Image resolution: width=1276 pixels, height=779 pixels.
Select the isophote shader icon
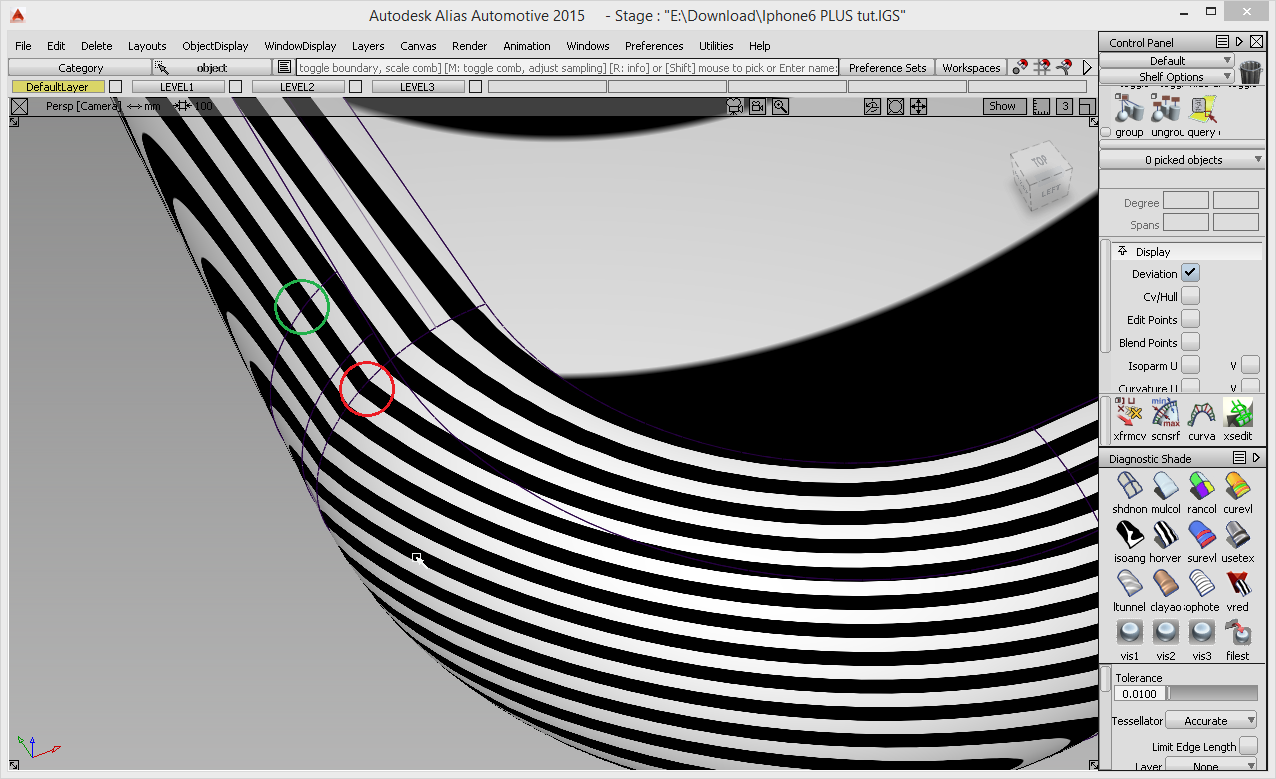[1202, 584]
